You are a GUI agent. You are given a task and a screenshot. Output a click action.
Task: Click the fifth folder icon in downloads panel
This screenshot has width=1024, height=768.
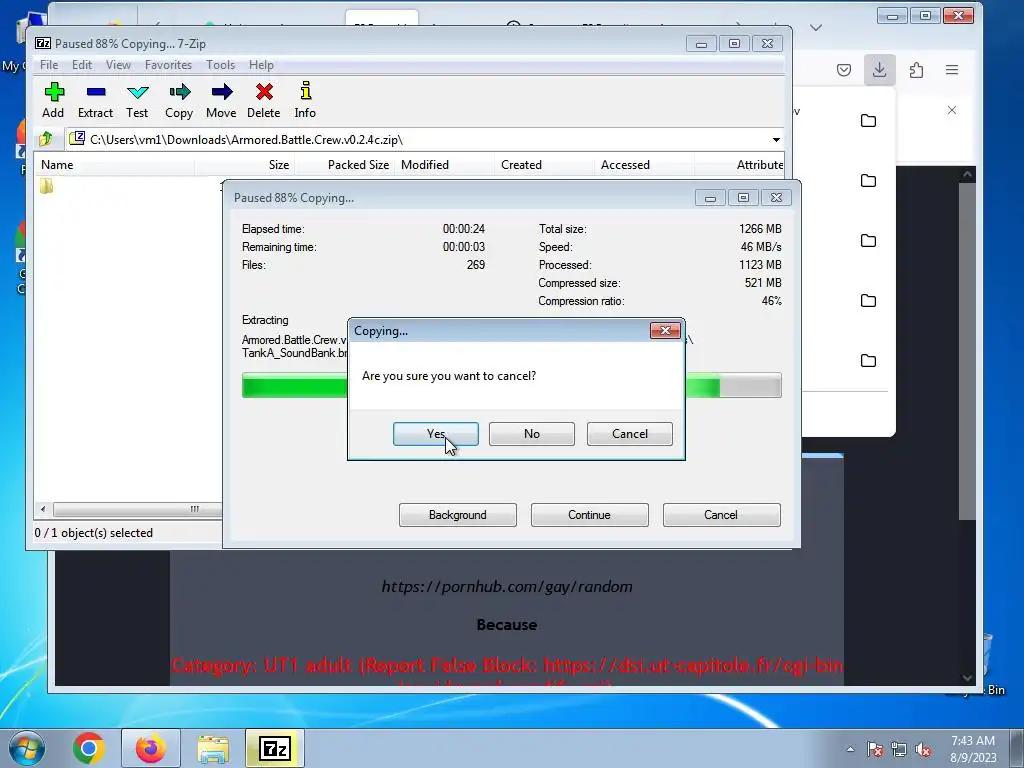(869, 361)
